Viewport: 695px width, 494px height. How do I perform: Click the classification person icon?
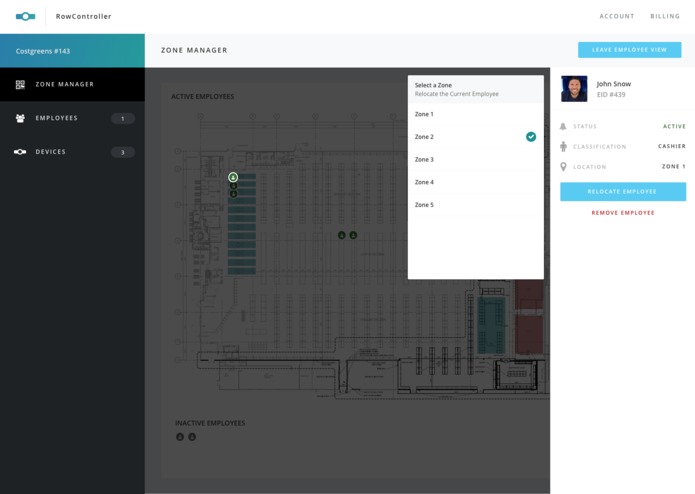563,146
